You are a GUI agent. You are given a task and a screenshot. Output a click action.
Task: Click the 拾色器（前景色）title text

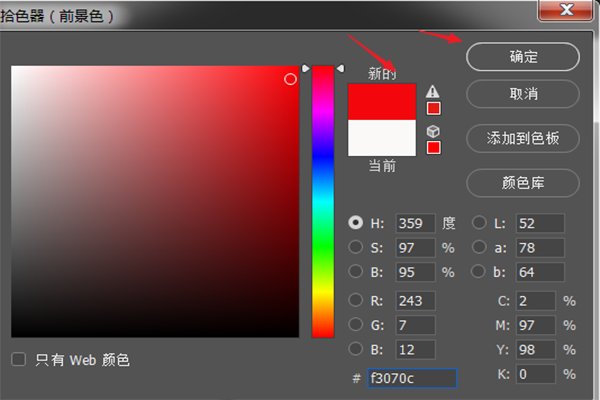[x=57, y=16]
